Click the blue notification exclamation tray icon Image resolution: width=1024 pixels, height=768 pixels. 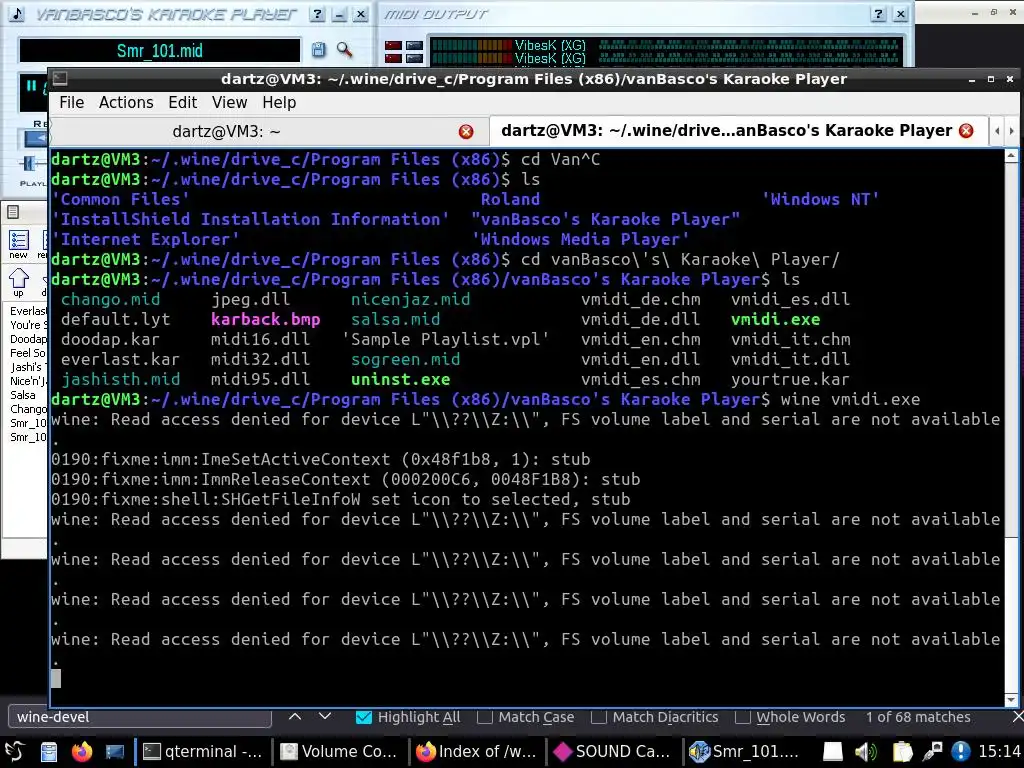tap(961, 752)
